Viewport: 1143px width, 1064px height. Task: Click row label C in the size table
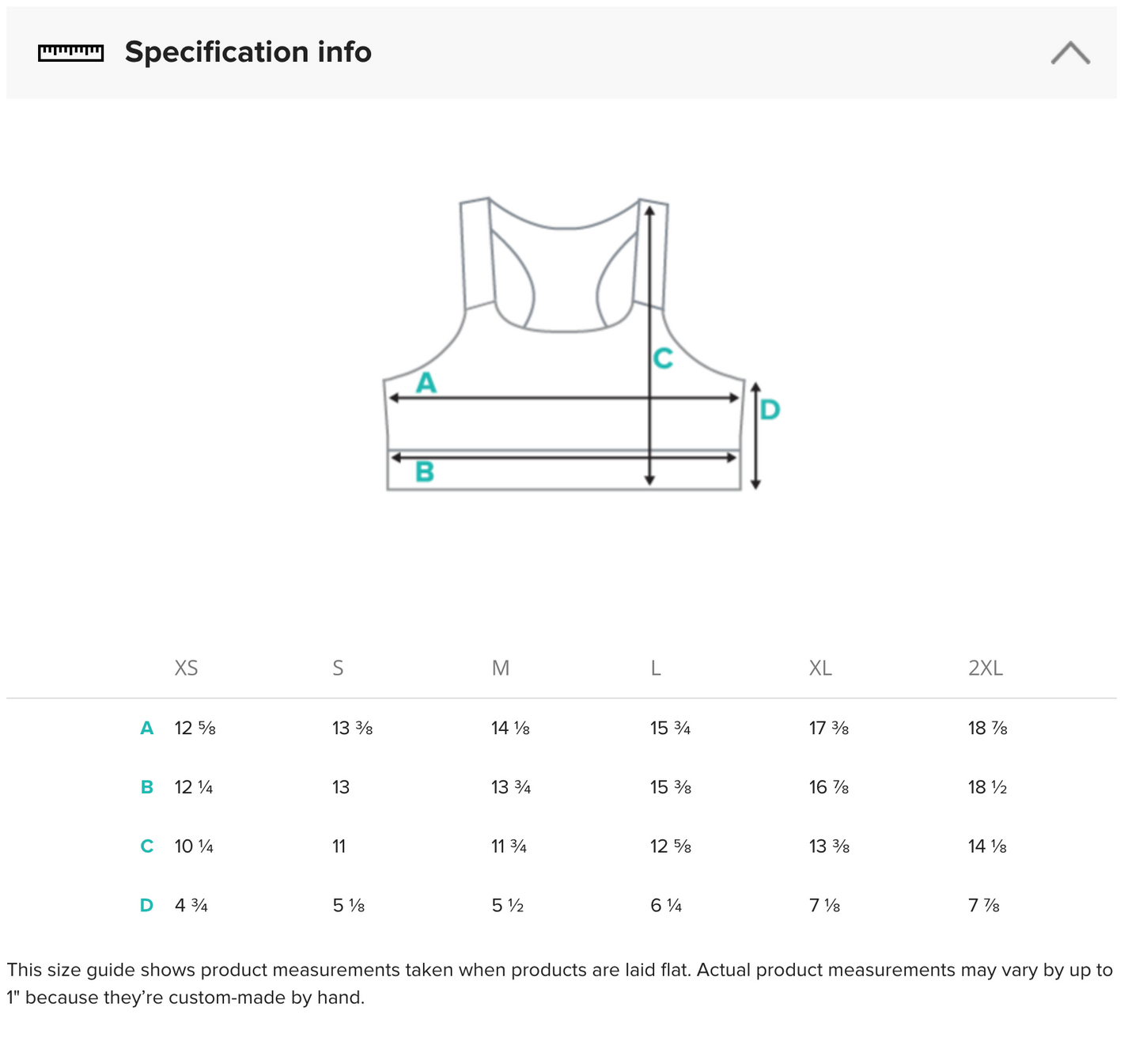pos(146,846)
